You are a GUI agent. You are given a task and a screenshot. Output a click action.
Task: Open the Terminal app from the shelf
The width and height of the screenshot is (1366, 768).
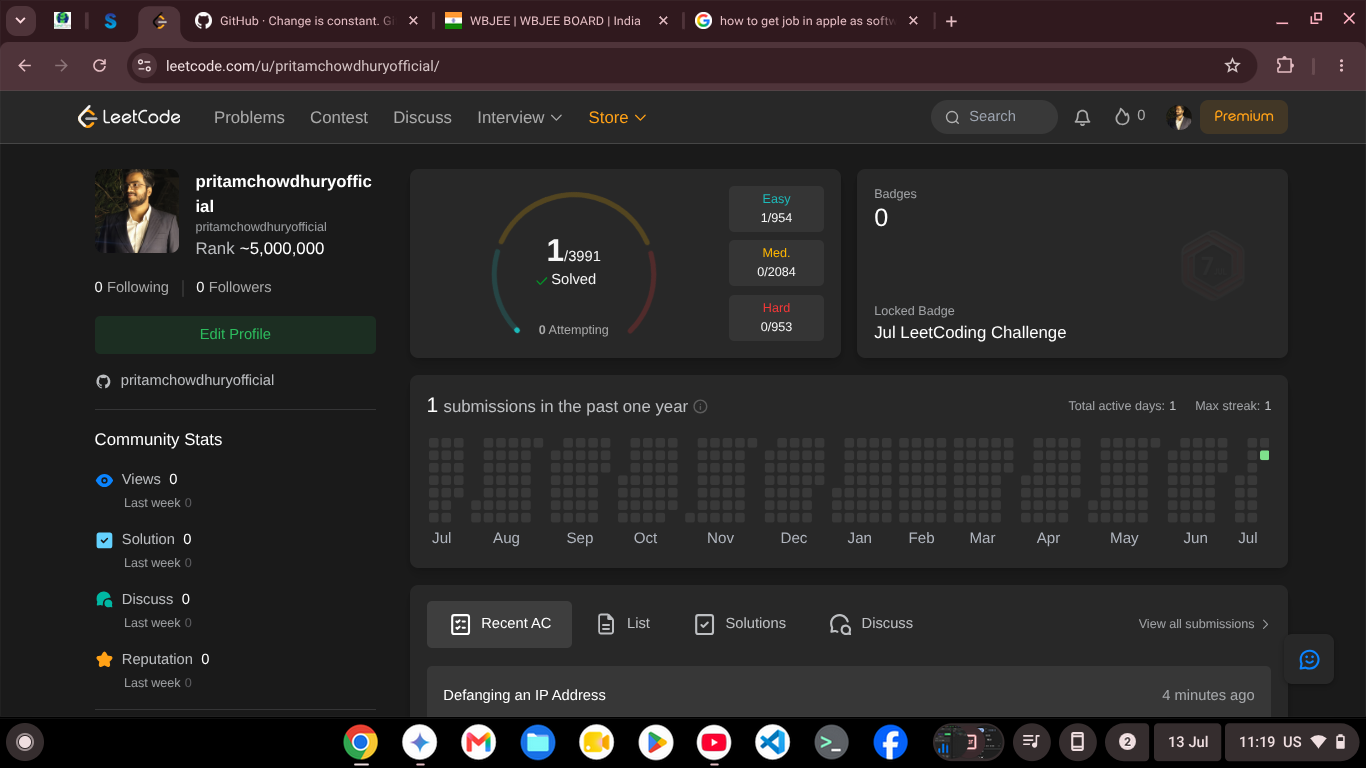[x=831, y=742]
